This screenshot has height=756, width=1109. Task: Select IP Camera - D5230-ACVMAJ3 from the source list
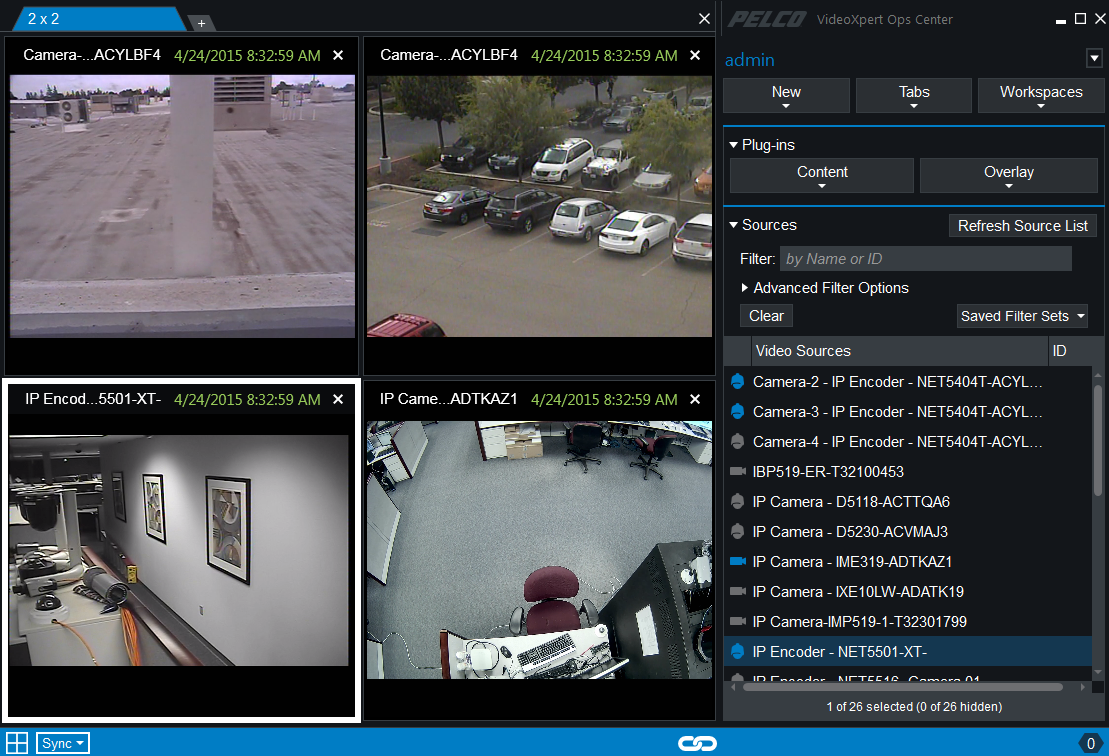(856, 532)
